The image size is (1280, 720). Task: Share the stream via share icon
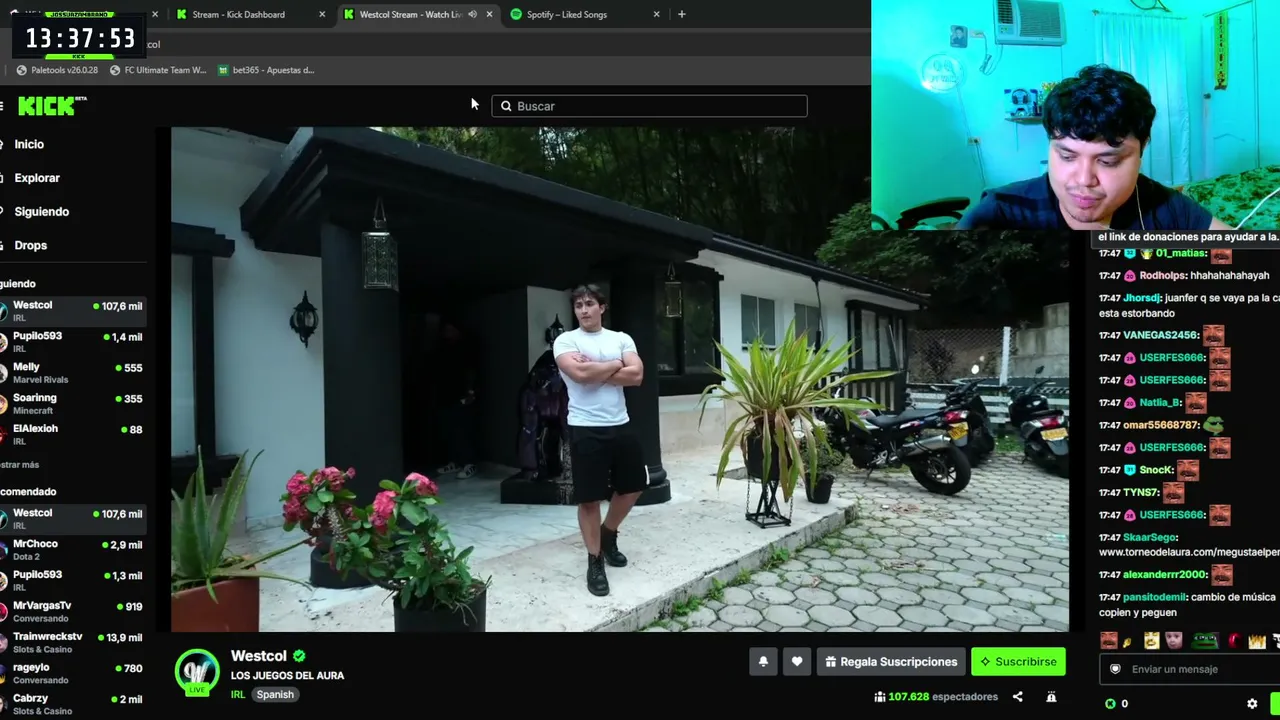(x=1017, y=697)
